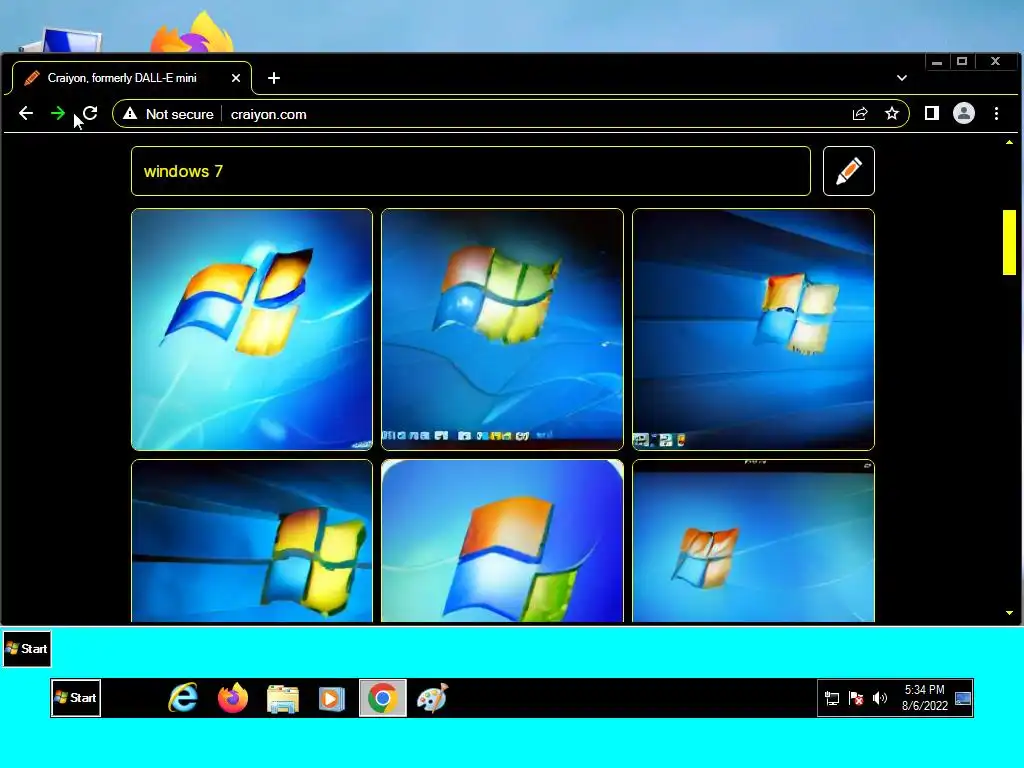
Task: Click the yellow page scrollbar thumb
Action: pos(1009,242)
